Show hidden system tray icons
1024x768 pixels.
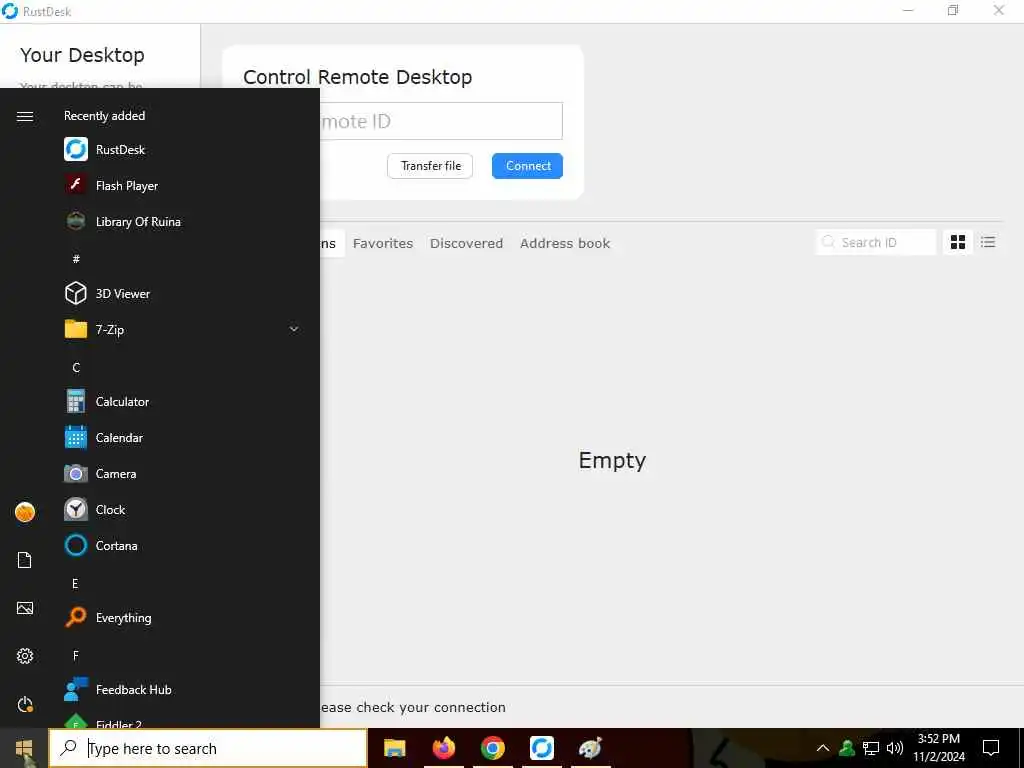tap(823, 748)
